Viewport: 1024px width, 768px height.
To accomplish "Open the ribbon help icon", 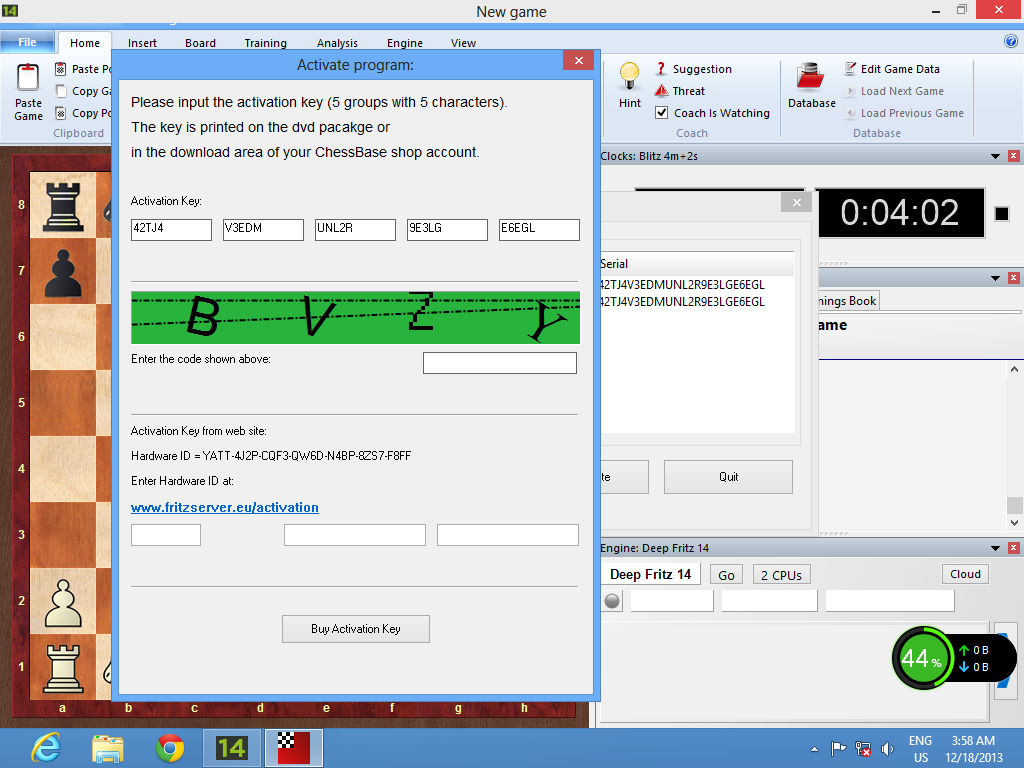I will click(x=1010, y=42).
